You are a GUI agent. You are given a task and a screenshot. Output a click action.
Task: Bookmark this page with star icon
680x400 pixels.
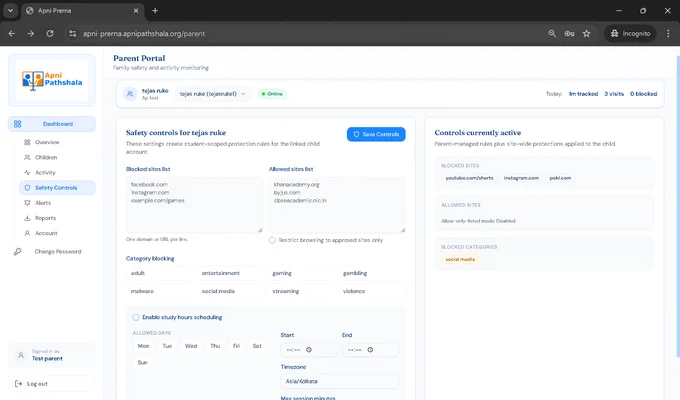(586, 33)
